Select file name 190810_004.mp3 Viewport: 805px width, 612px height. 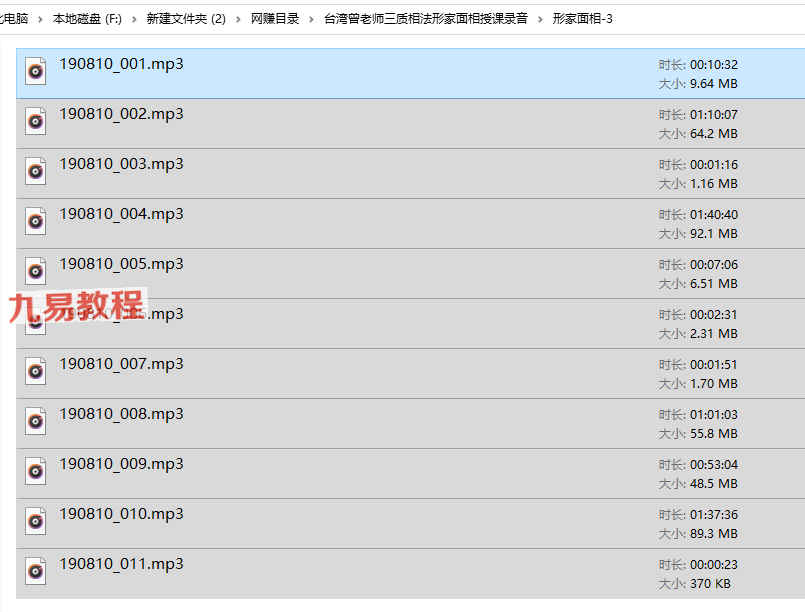(121, 214)
